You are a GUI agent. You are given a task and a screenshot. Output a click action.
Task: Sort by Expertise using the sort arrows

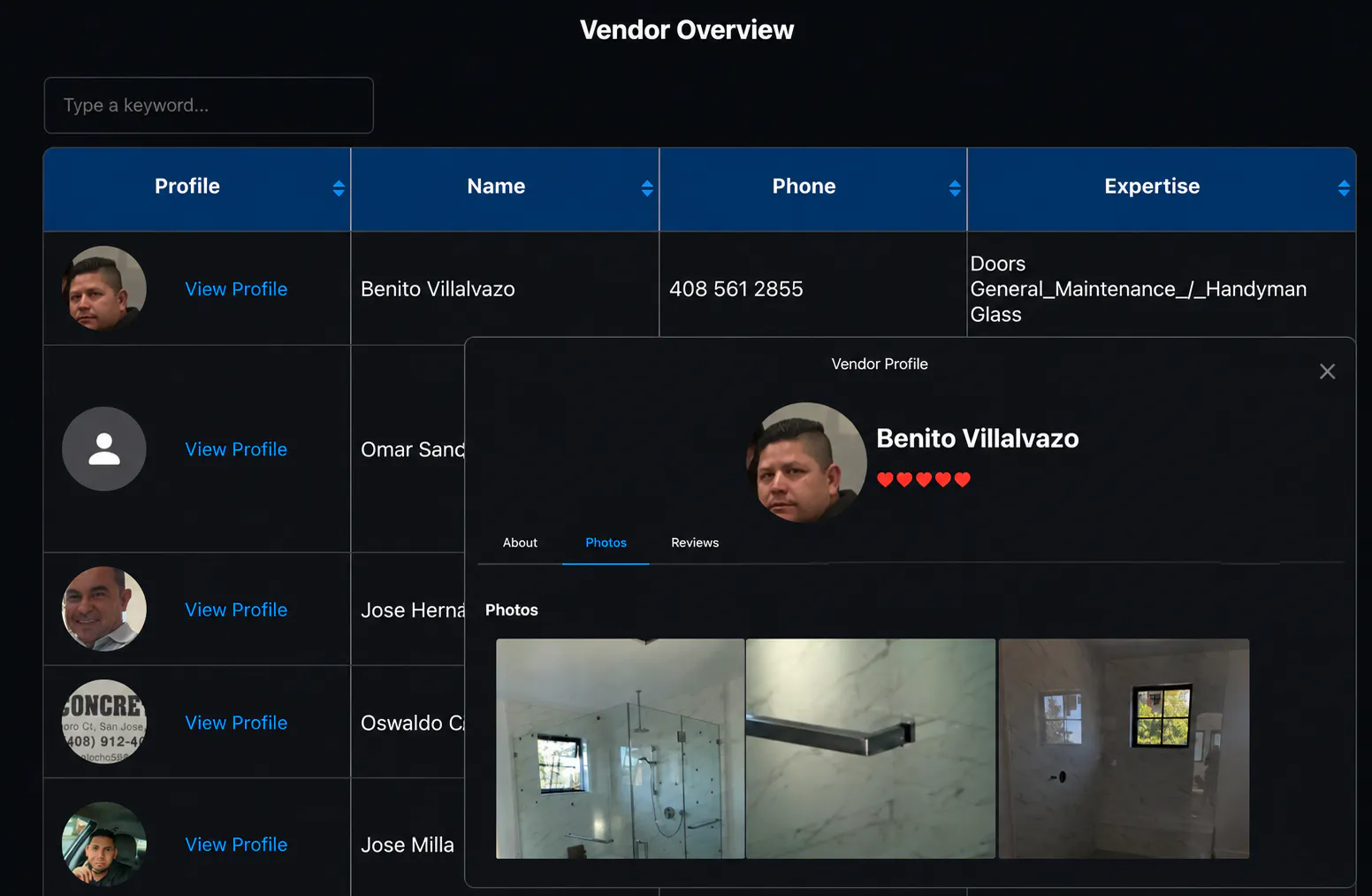click(1344, 188)
